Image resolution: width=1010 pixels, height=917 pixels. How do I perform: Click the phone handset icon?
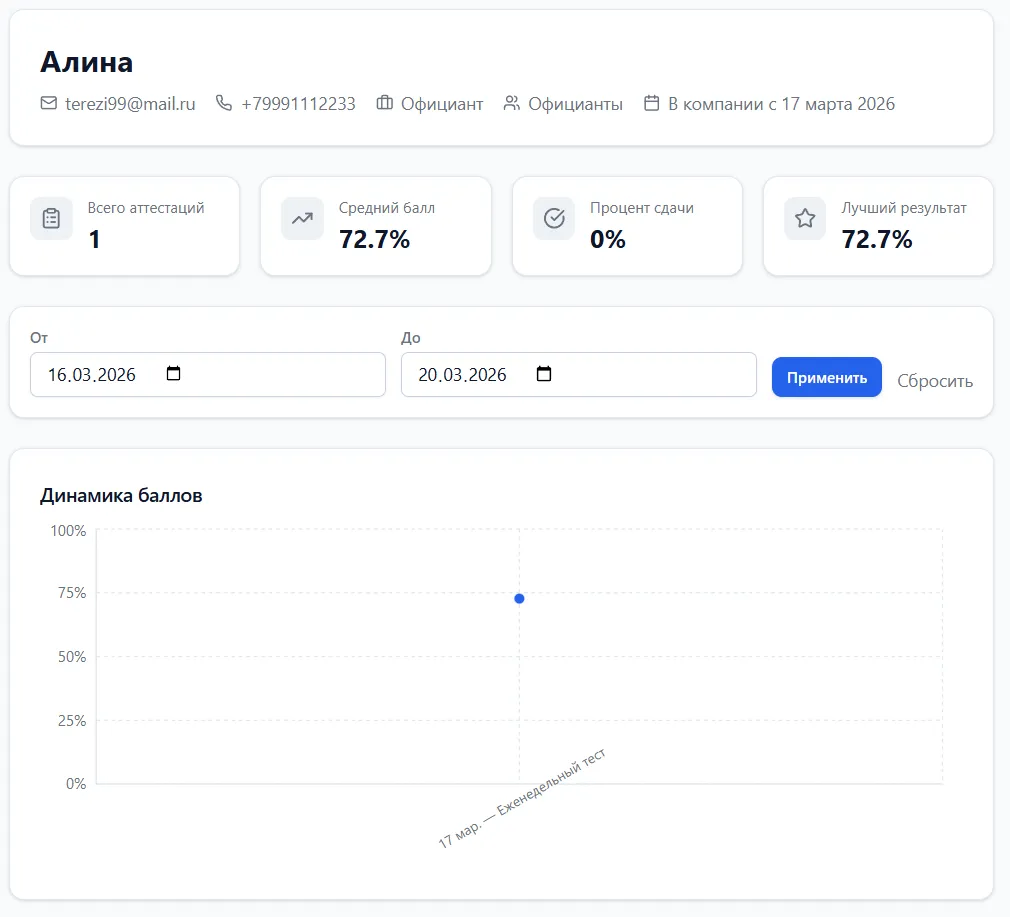(224, 103)
